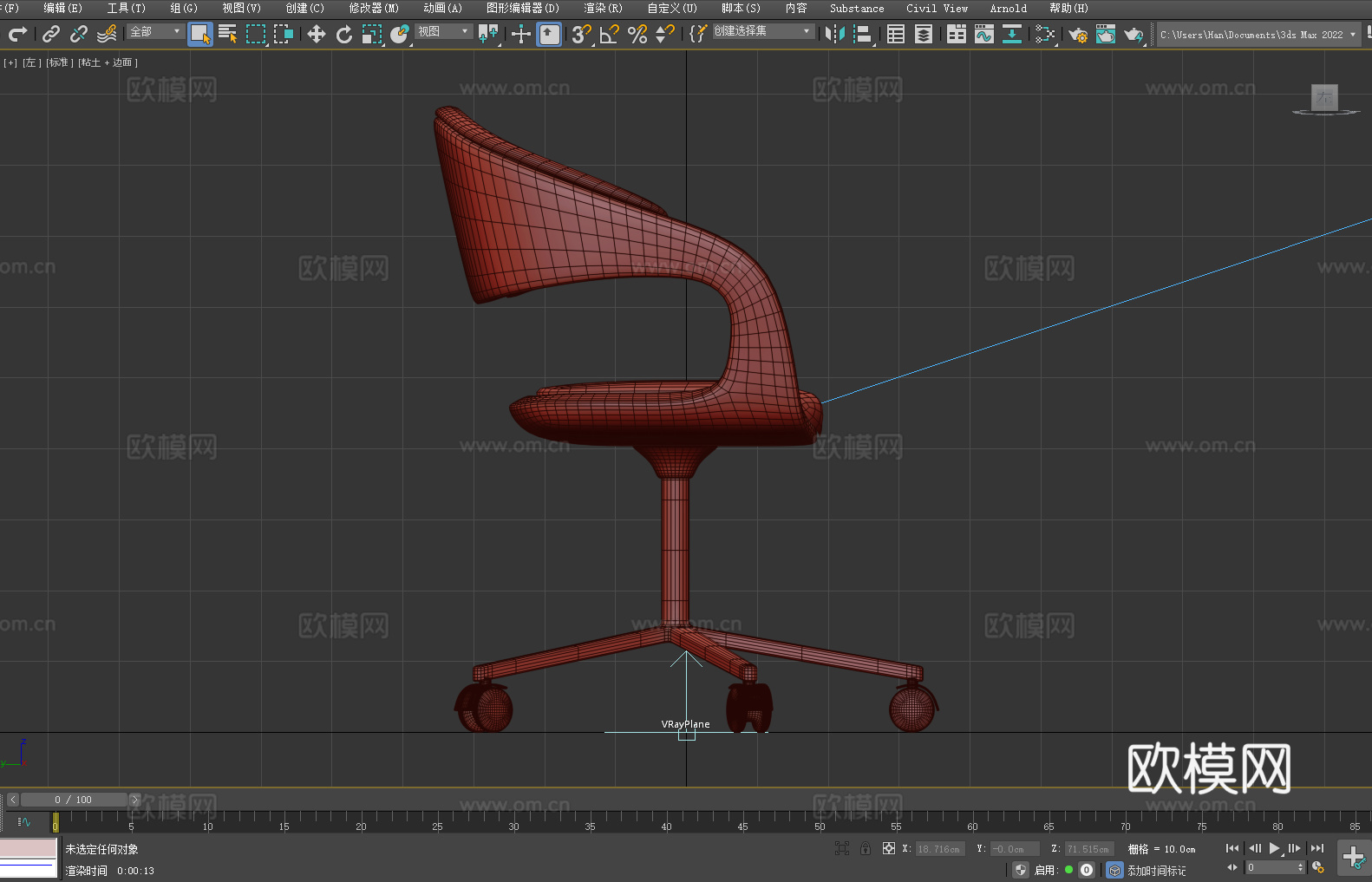
Task: Click the Select and Place tool
Action: tap(400, 34)
